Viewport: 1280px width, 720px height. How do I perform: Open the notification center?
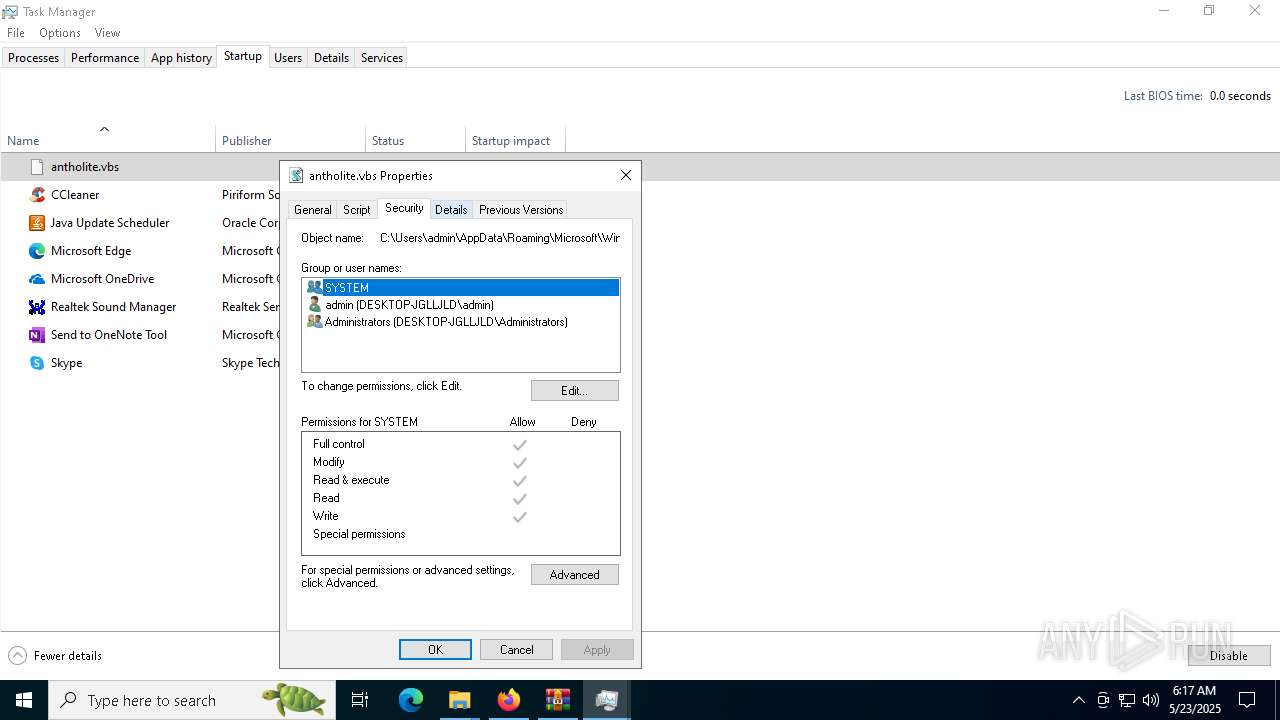point(1247,700)
